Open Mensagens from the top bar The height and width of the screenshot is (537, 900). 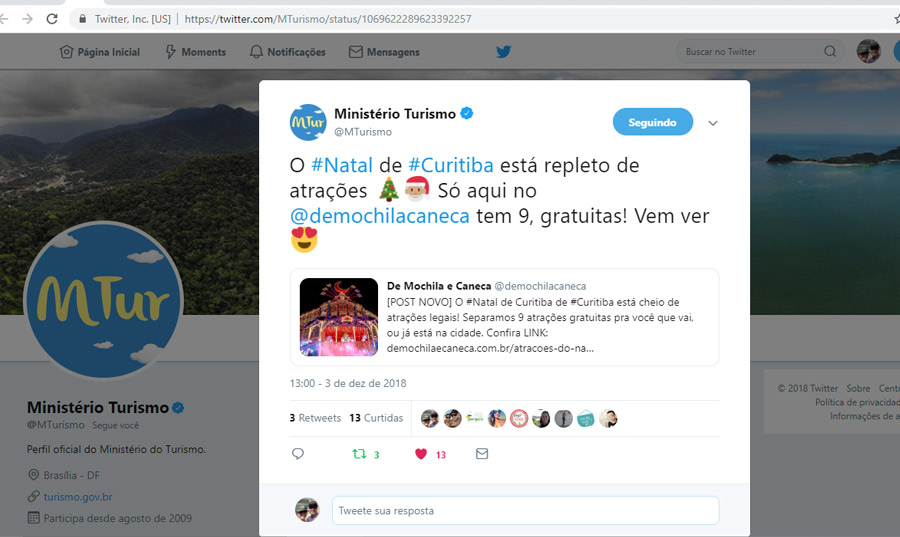pos(384,52)
